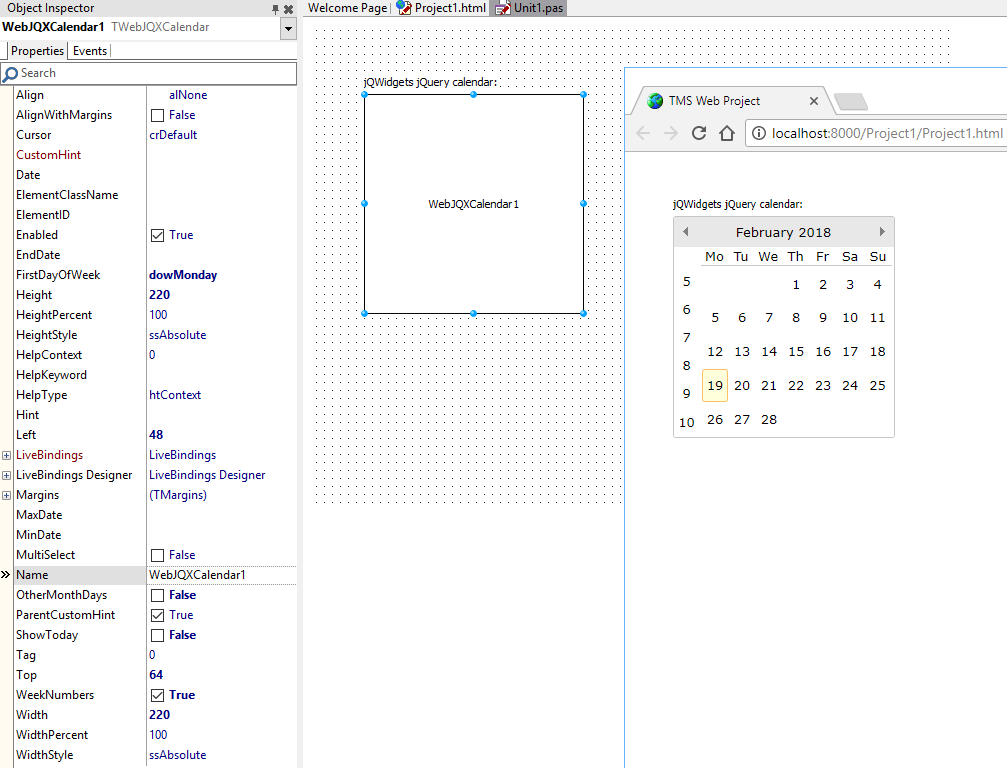Expand the LiveBindings Designer node
Screen dimensions: 1007x768
tap(6, 476)
